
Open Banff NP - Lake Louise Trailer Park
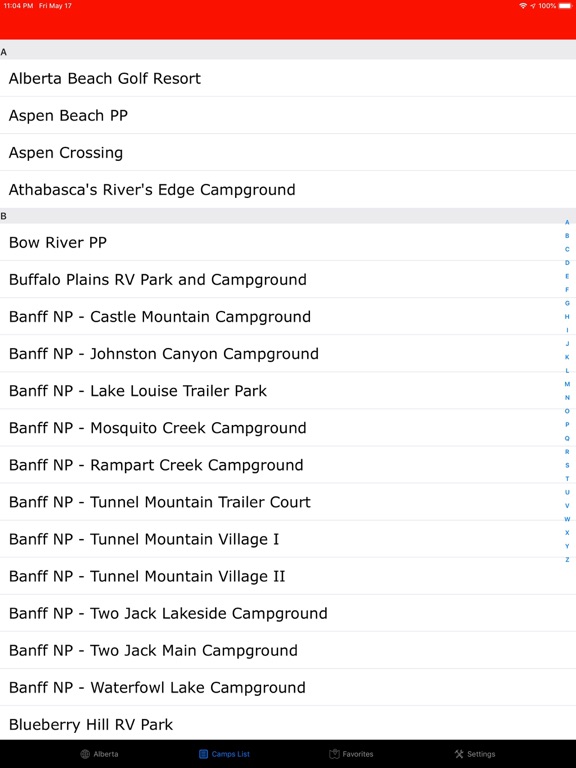[x=288, y=391]
